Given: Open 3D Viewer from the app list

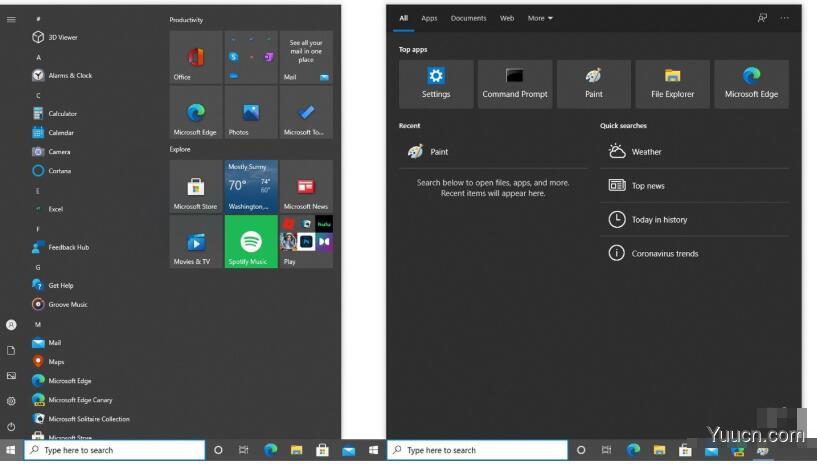Looking at the screenshot, I should coord(55,37).
